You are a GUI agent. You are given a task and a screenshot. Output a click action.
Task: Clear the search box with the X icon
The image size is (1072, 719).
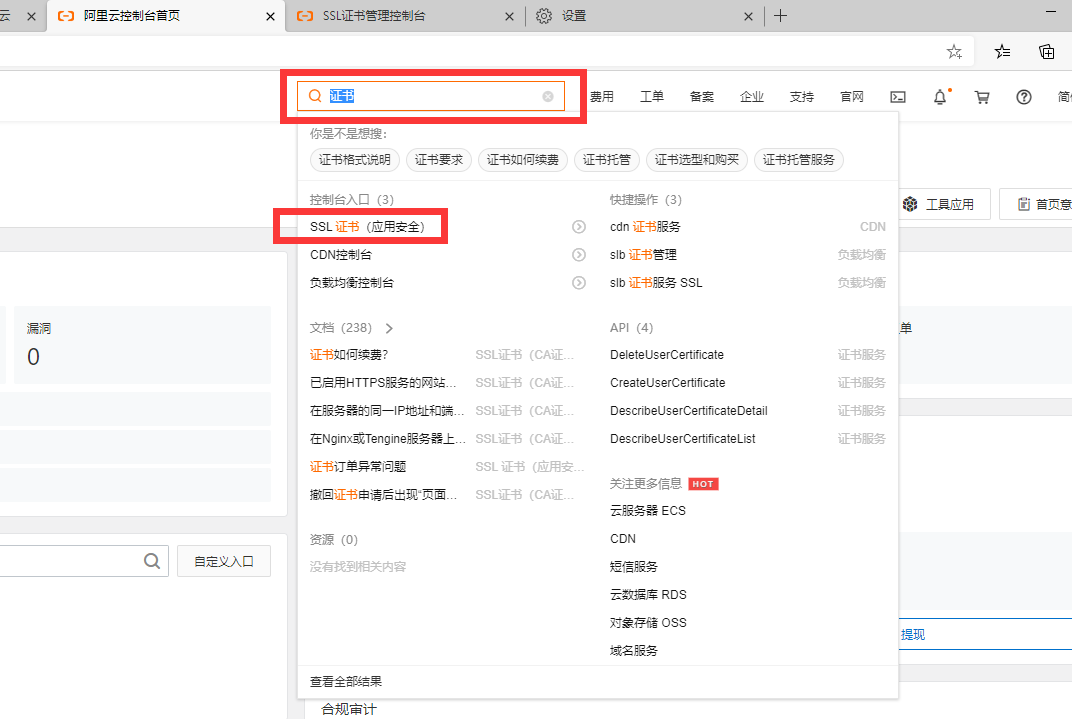[x=548, y=96]
